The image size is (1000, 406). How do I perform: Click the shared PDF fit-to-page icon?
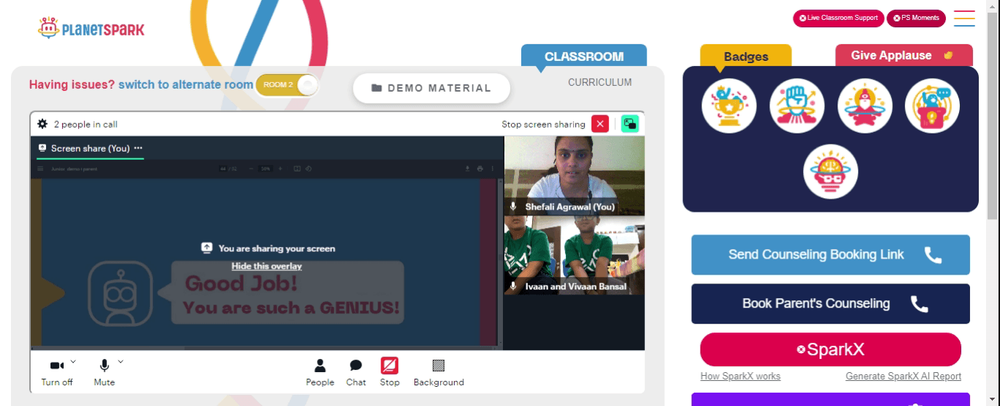[x=297, y=169]
